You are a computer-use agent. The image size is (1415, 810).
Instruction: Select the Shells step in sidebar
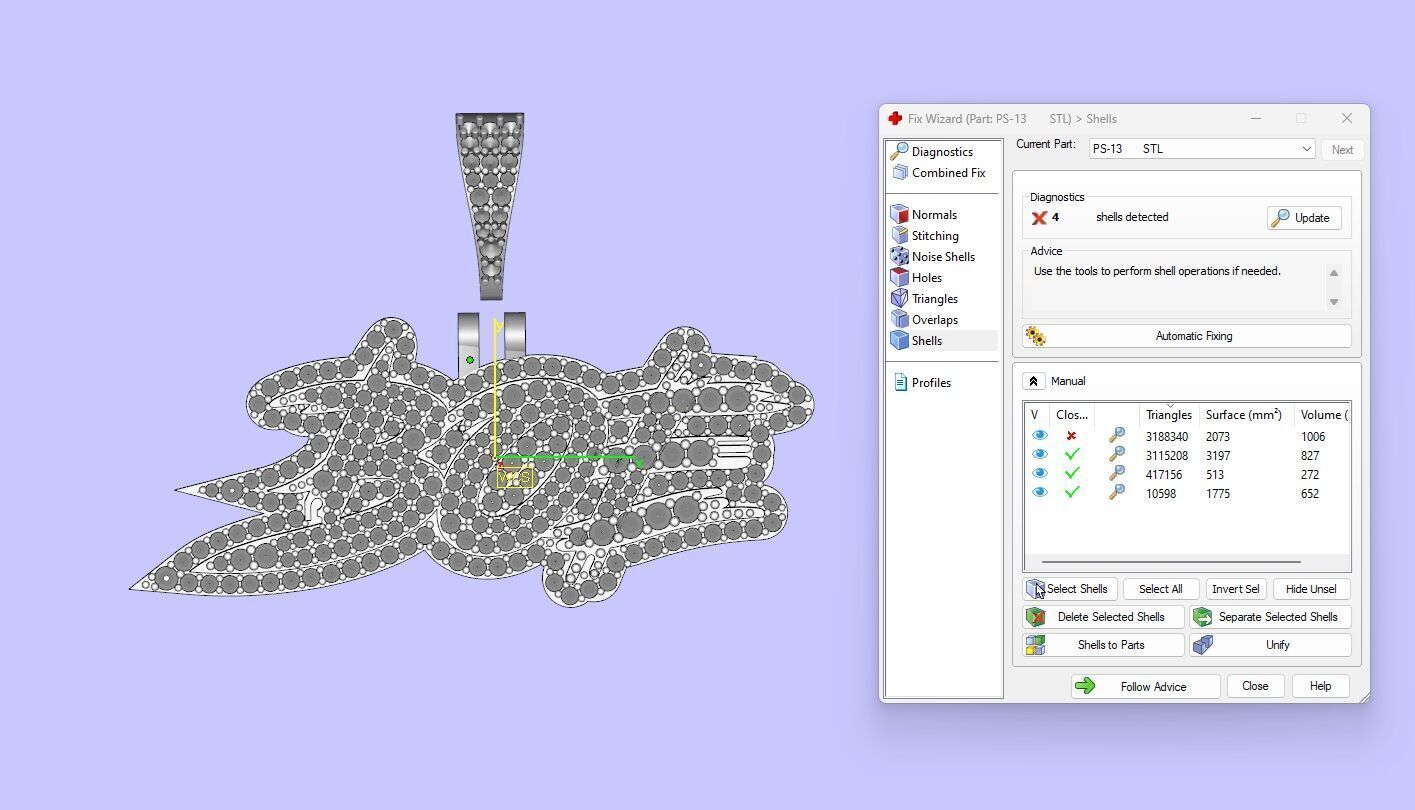927,341
